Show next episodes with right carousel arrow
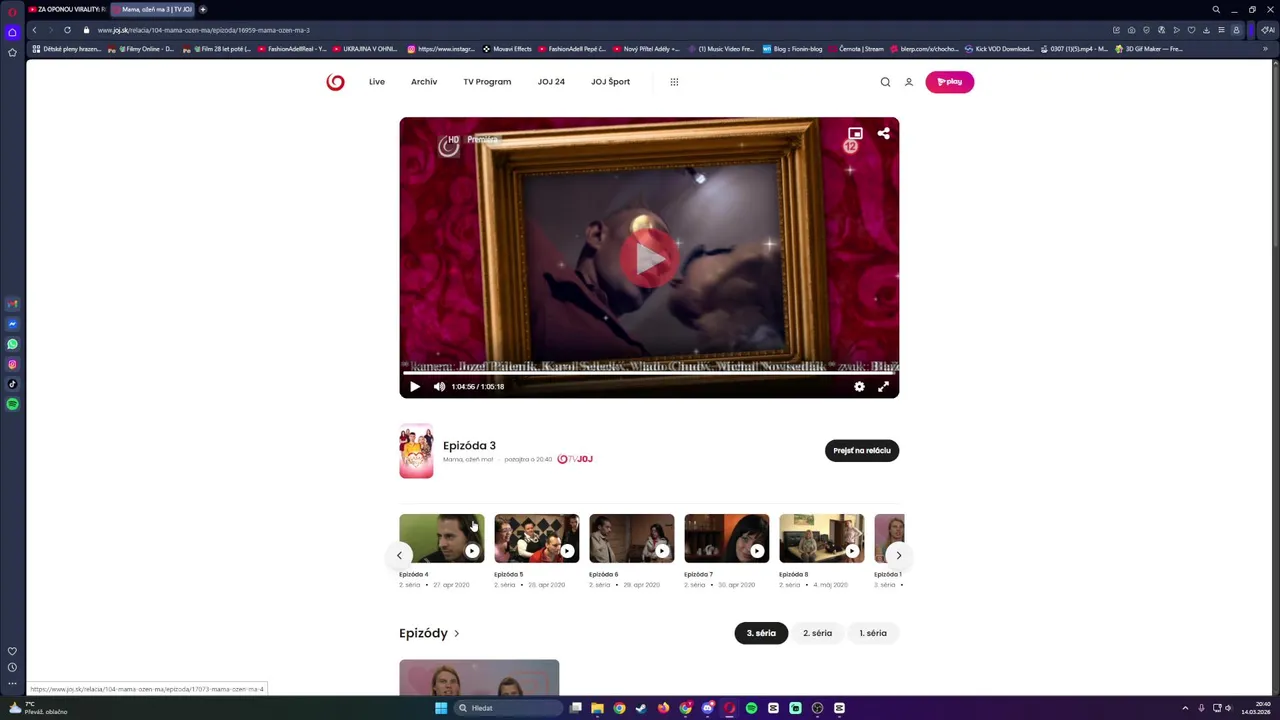The image size is (1280, 720). 898,555
